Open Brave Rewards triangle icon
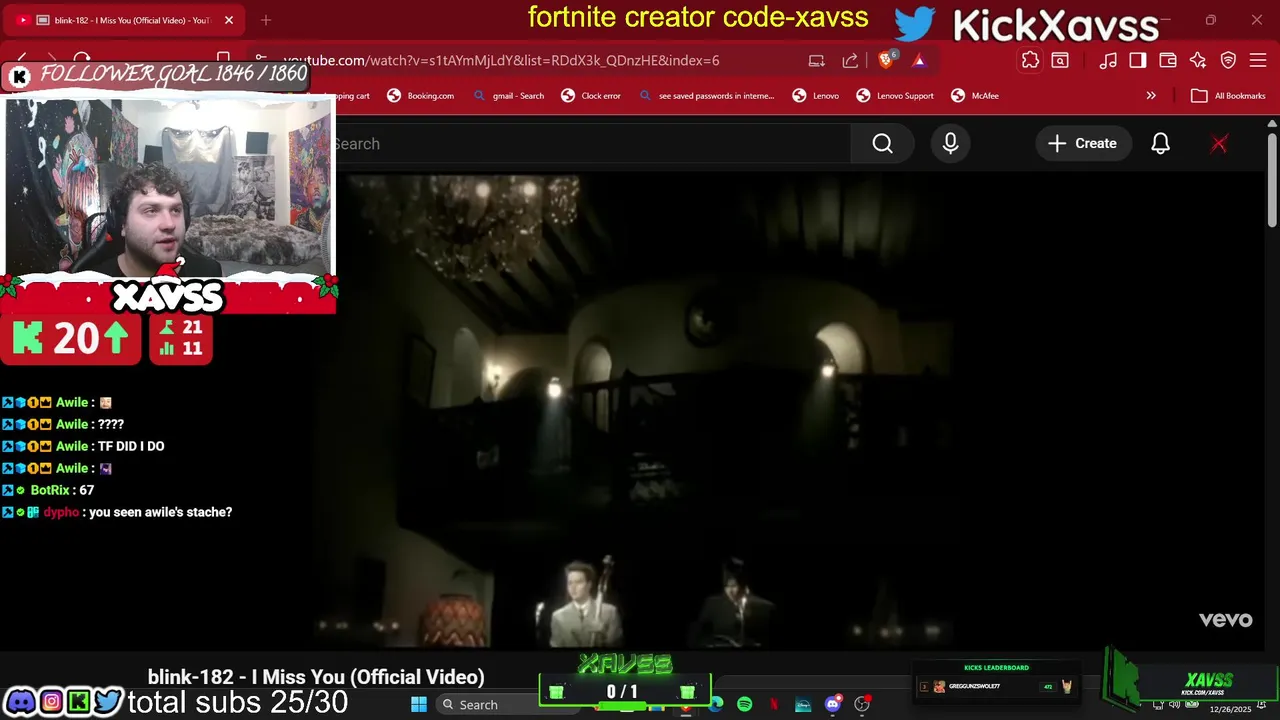 pos(919,60)
